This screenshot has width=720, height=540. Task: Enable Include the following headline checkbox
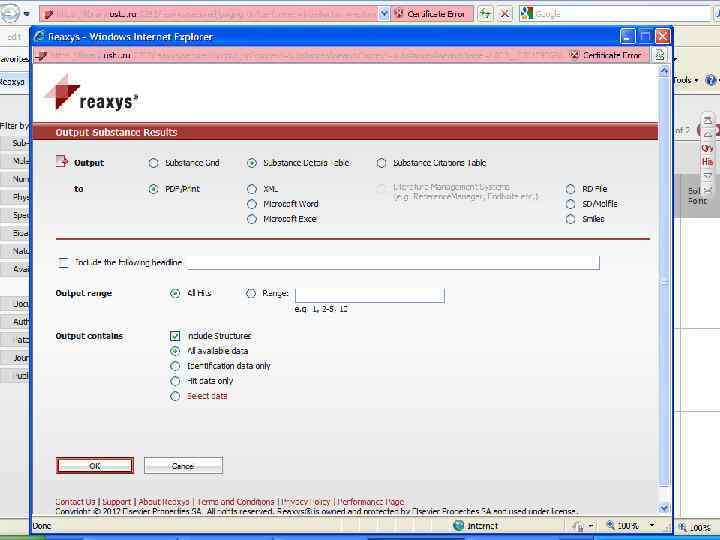tap(63, 263)
